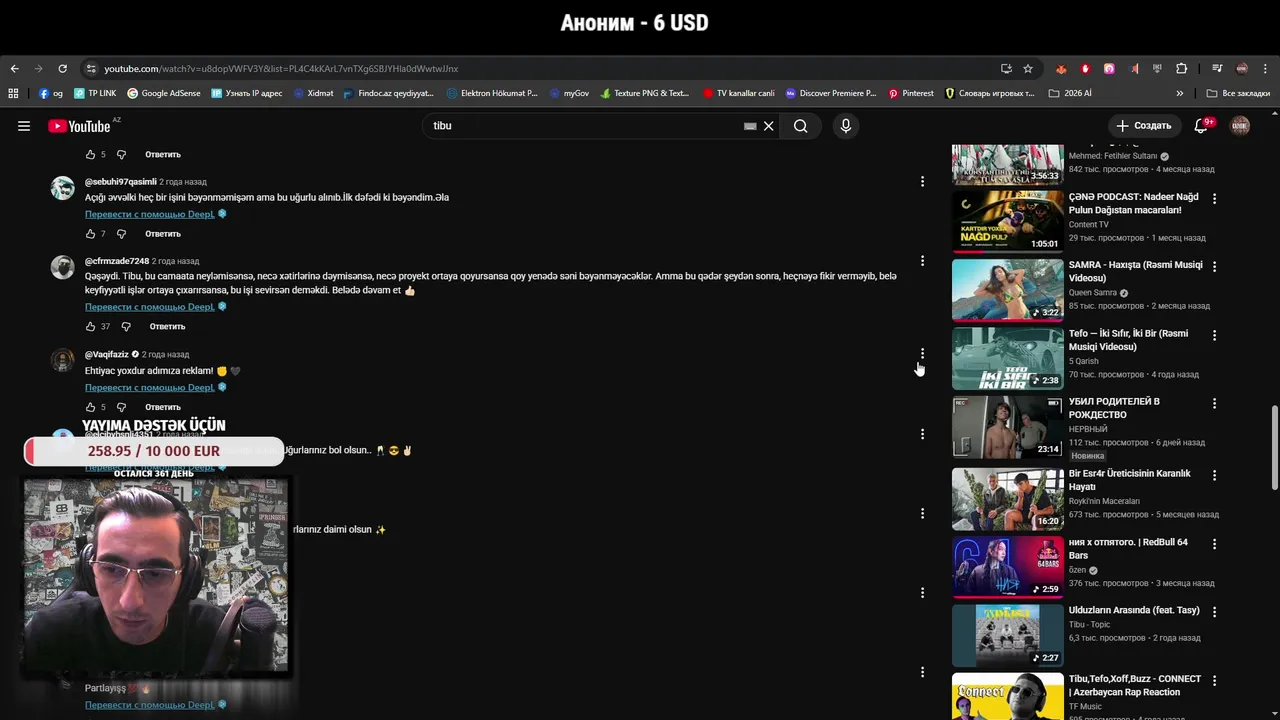Open menu for УБИЛ РОДИТЕЛЕЙ video
Screen dimensions: 1280x720
click(1215, 403)
